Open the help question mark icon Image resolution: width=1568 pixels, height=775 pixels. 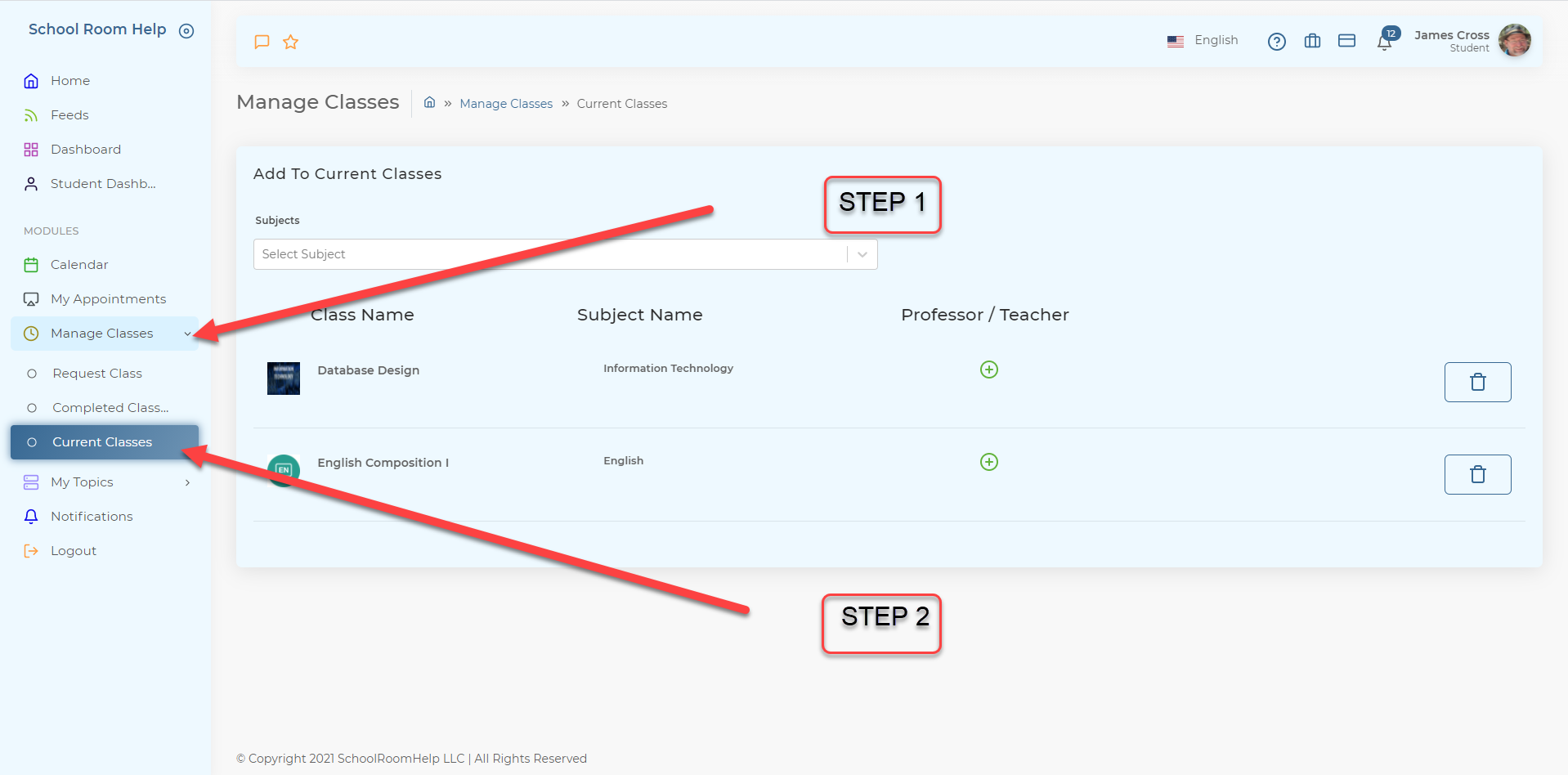coord(1276,42)
